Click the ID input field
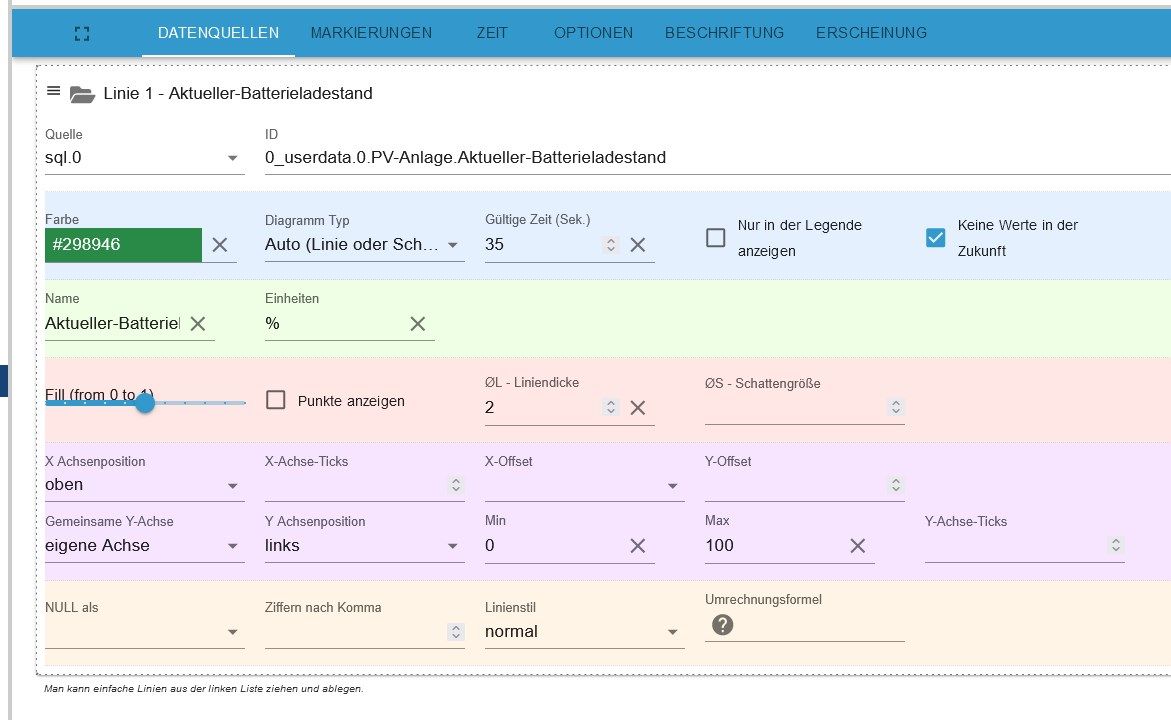The image size is (1171, 720). point(700,158)
